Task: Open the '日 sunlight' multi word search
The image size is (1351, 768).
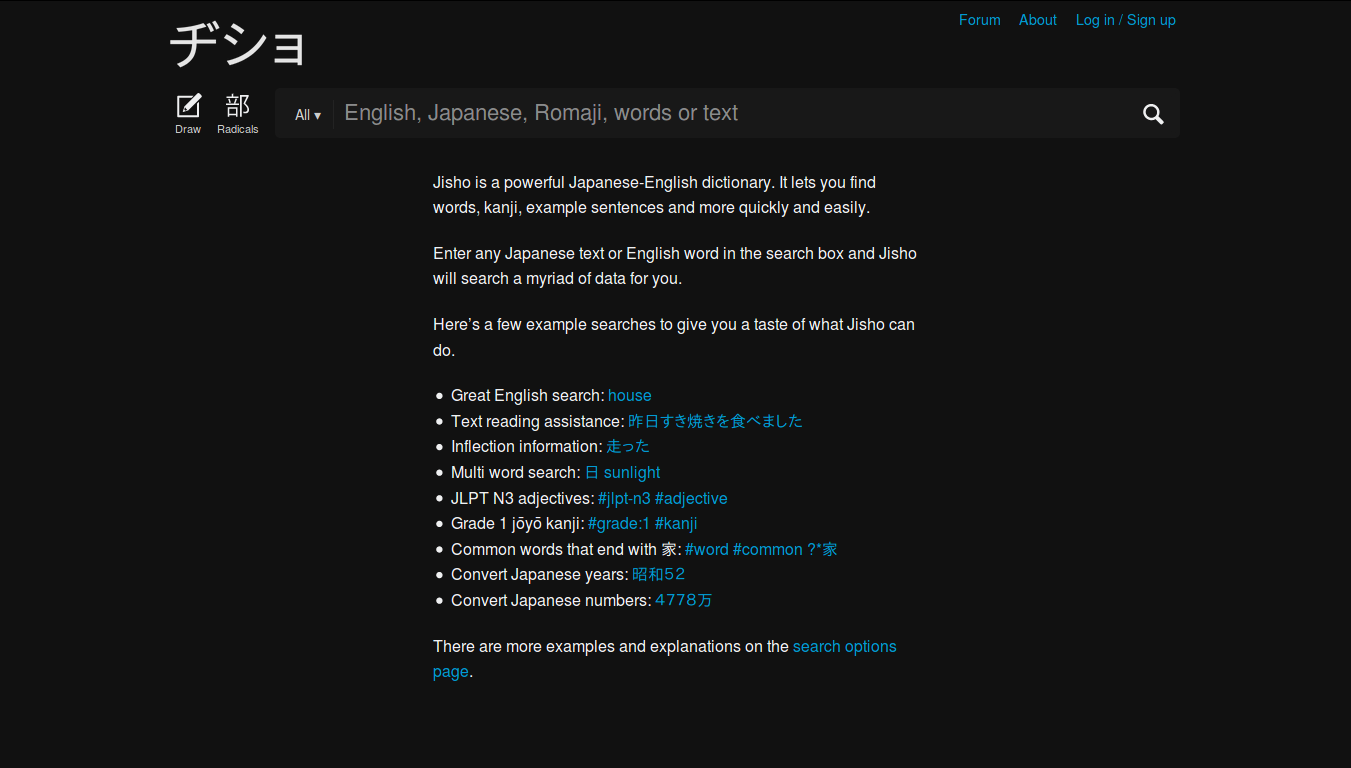Action: pyautogui.click(x=622, y=472)
